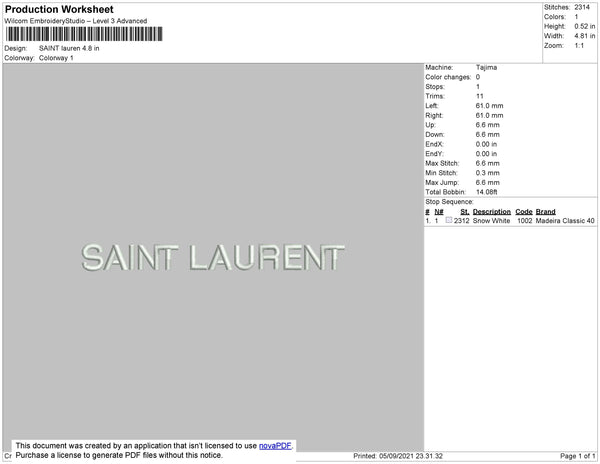The height and width of the screenshot is (464, 600).
Task: Select the Machine value Tajima
Action: (486, 67)
